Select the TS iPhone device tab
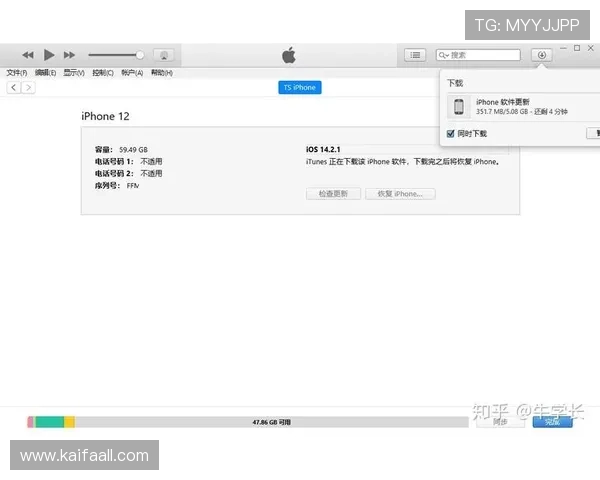 (x=300, y=88)
